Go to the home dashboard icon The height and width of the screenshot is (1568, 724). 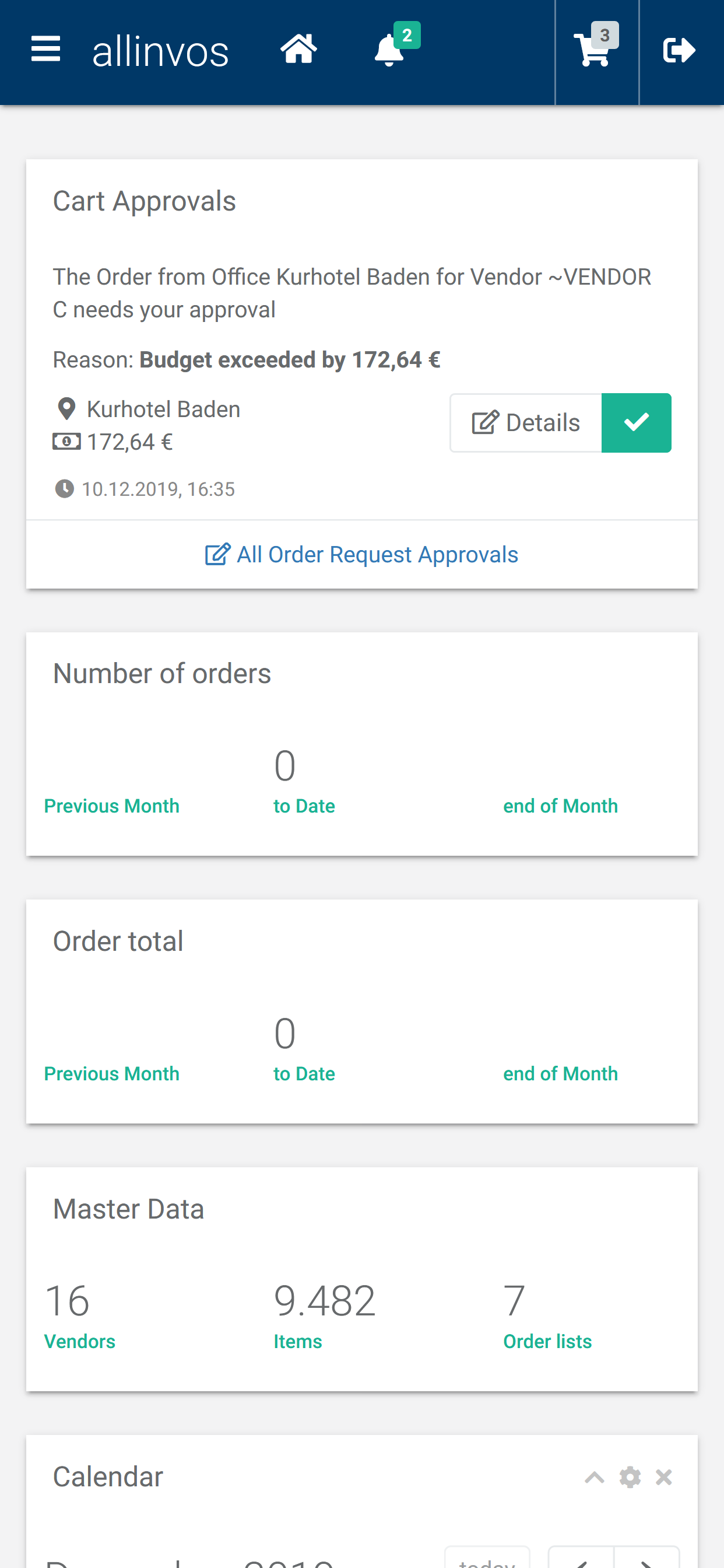coord(298,50)
